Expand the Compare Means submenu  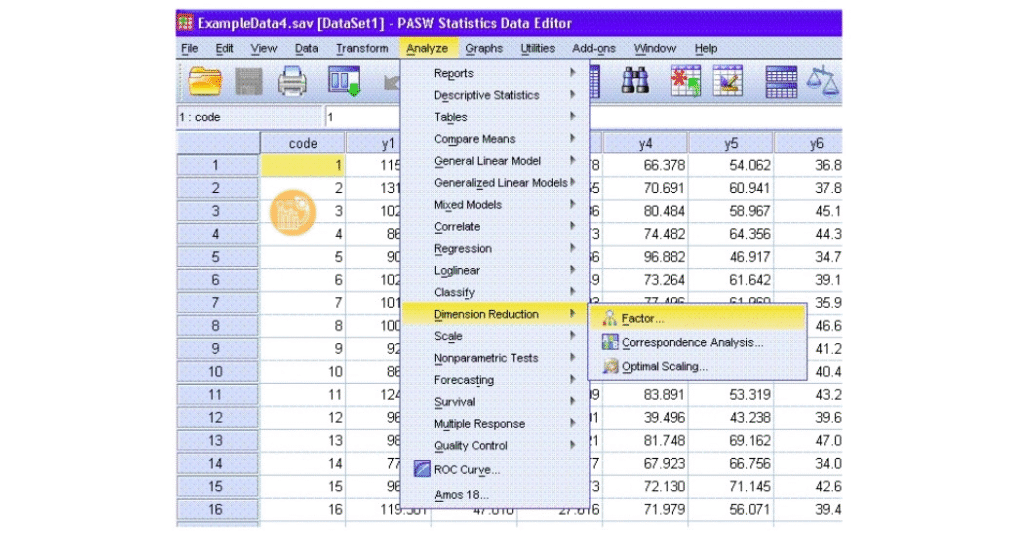pyautogui.click(x=474, y=139)
